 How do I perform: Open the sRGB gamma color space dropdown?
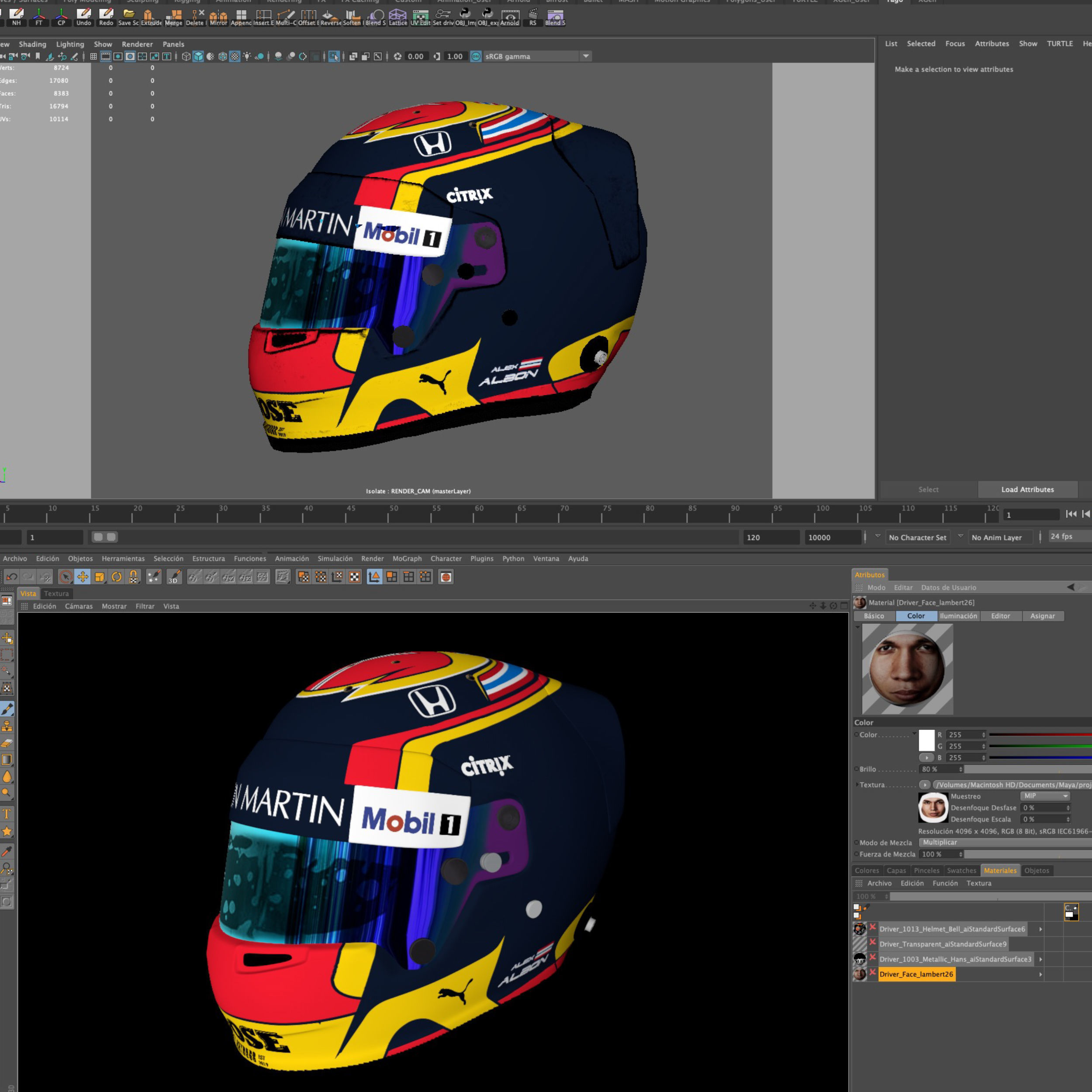586,56
